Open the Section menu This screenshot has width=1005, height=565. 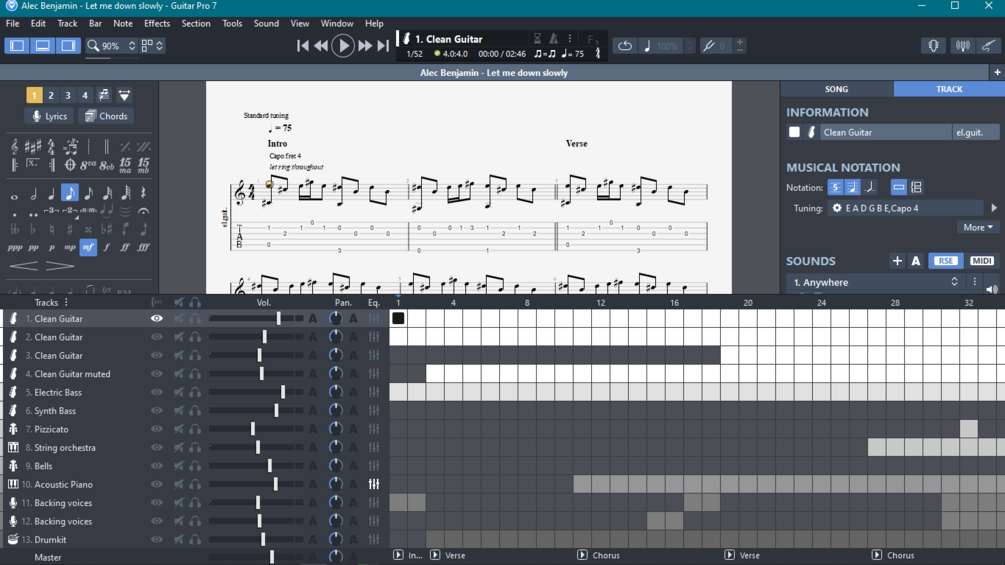(x=195, y=24)
